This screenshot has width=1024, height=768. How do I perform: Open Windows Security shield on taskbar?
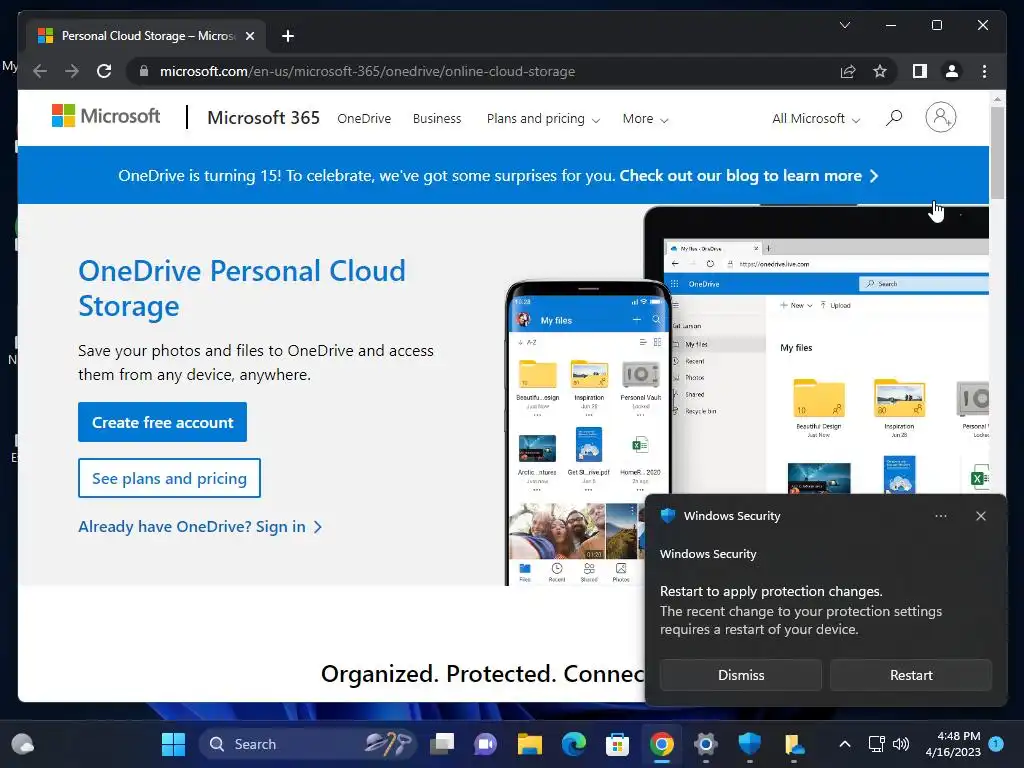[750, 744]
